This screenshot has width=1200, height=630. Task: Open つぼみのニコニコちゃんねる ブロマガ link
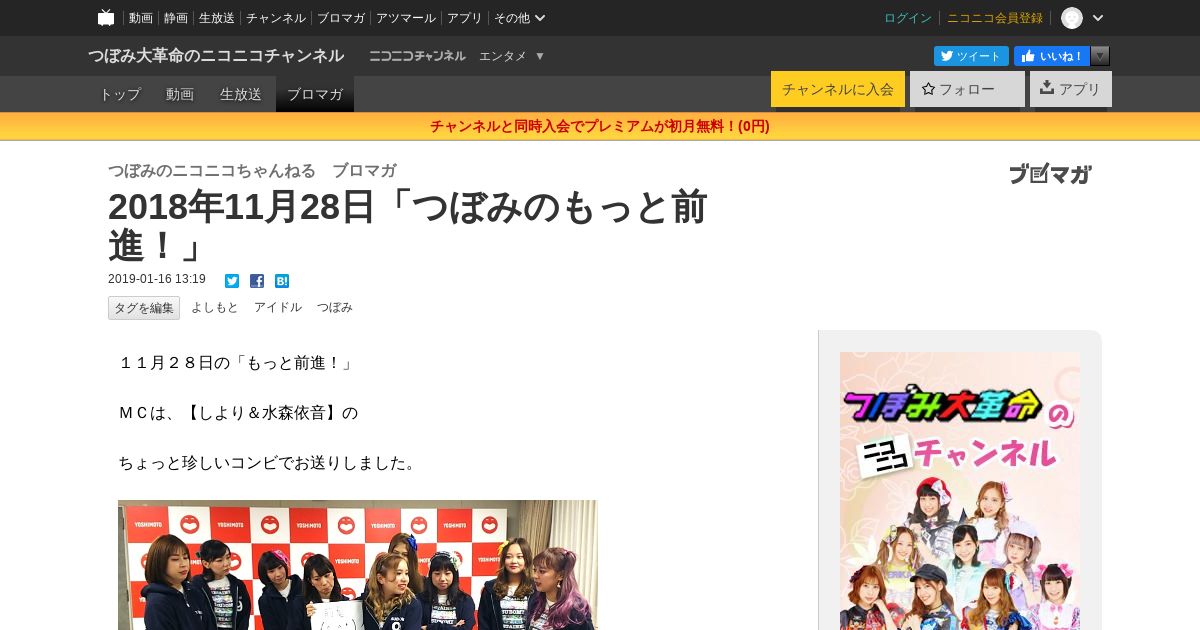(x=252, y=171)
